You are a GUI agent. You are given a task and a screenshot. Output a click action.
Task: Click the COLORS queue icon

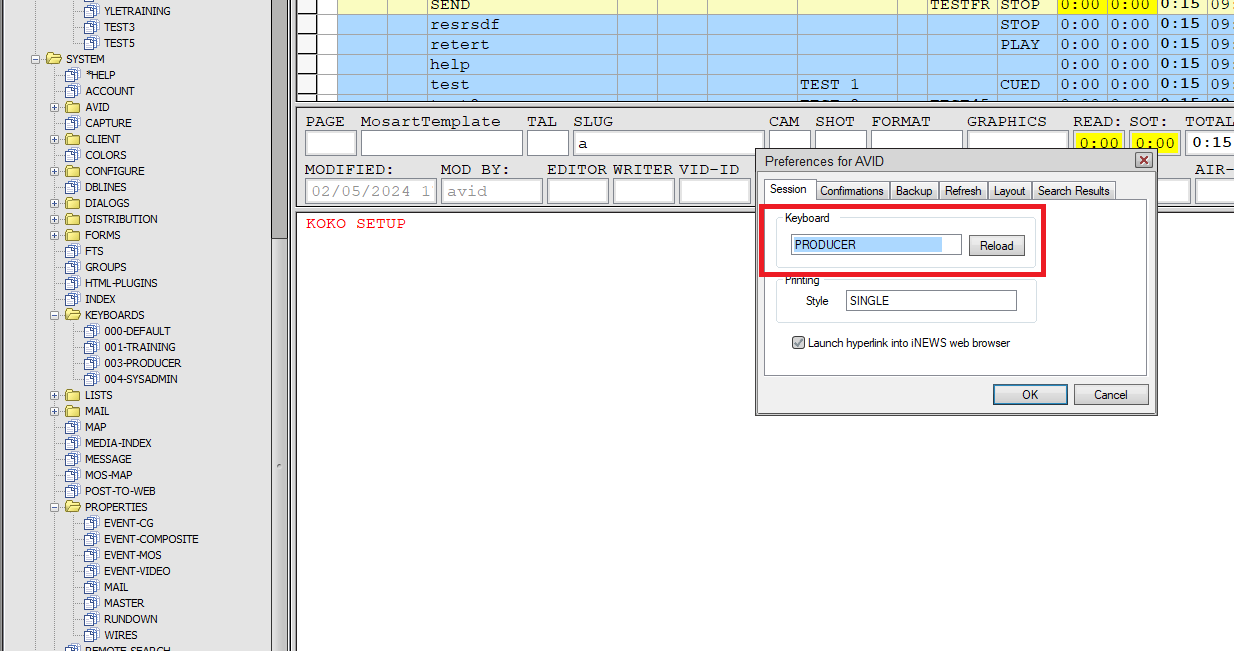[x=73, y=155]
